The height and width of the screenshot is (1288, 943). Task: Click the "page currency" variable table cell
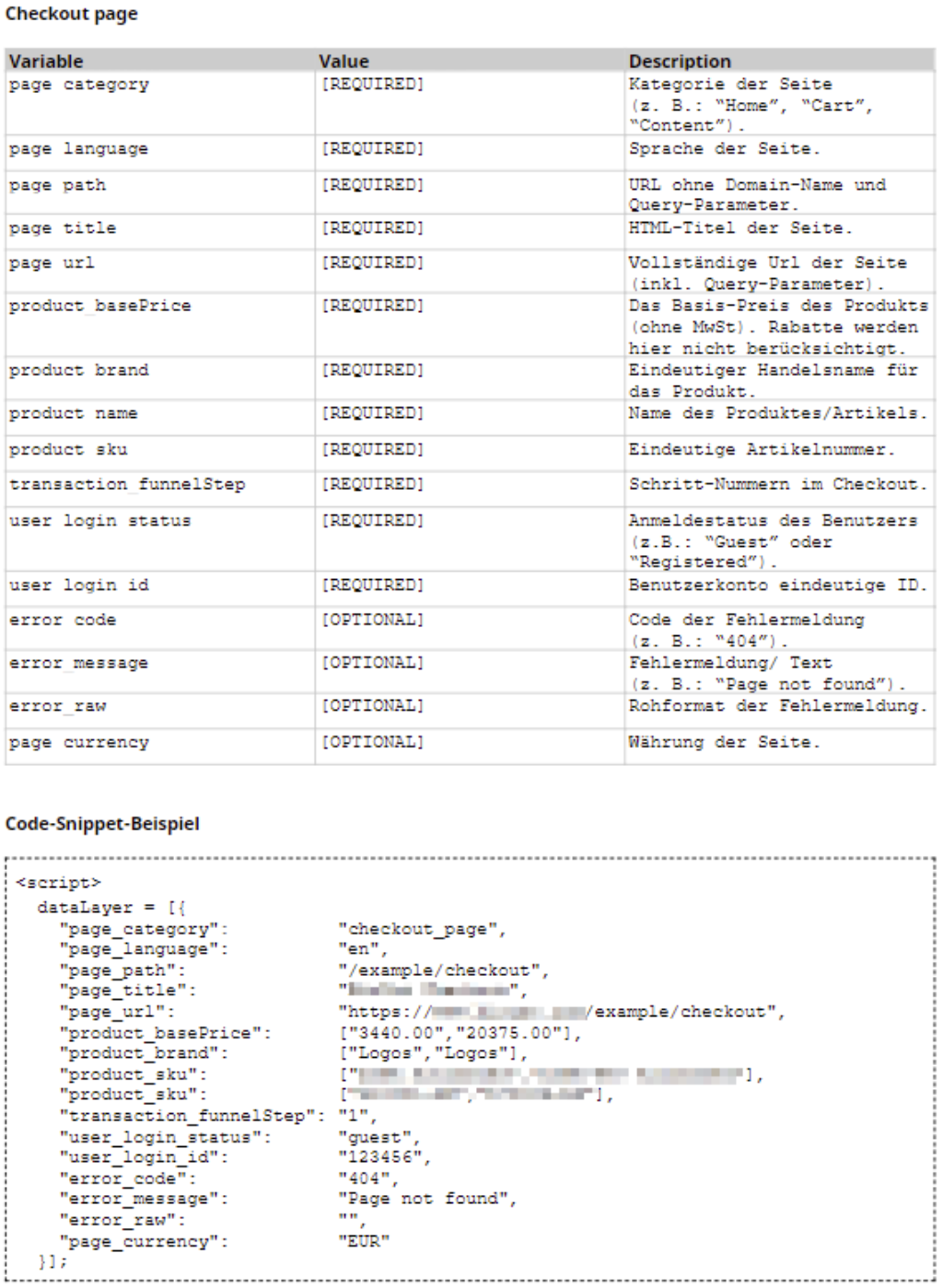79,742
